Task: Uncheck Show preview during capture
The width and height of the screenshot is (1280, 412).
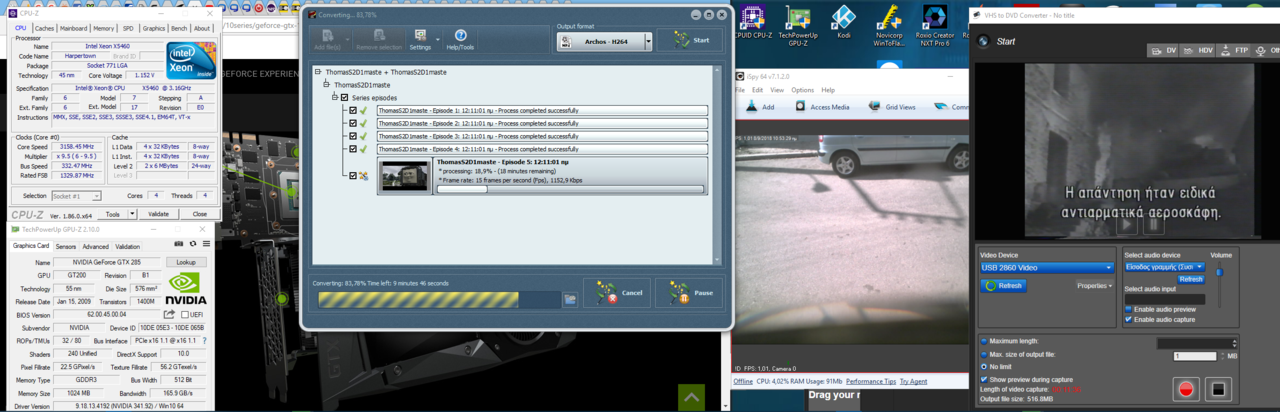Action: coord(984,379)
